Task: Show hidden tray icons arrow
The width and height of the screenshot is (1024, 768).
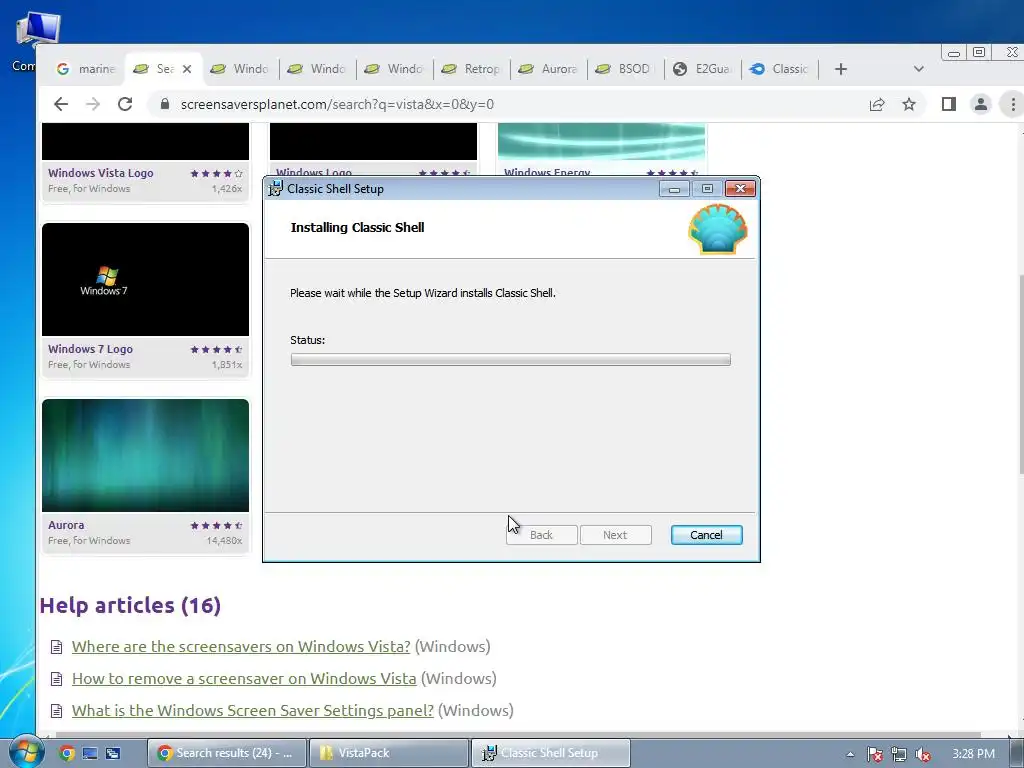Action: [x=850, y=754]
